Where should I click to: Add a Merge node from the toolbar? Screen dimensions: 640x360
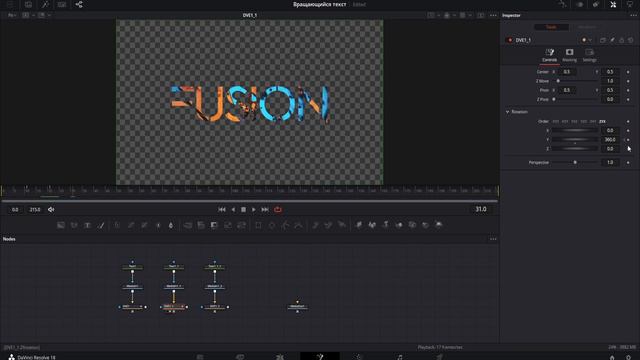[188, 225]
